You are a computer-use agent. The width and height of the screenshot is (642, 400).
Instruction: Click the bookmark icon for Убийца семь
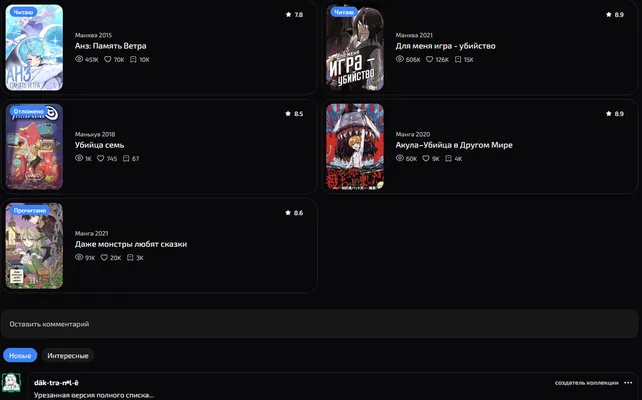[126, 158]
